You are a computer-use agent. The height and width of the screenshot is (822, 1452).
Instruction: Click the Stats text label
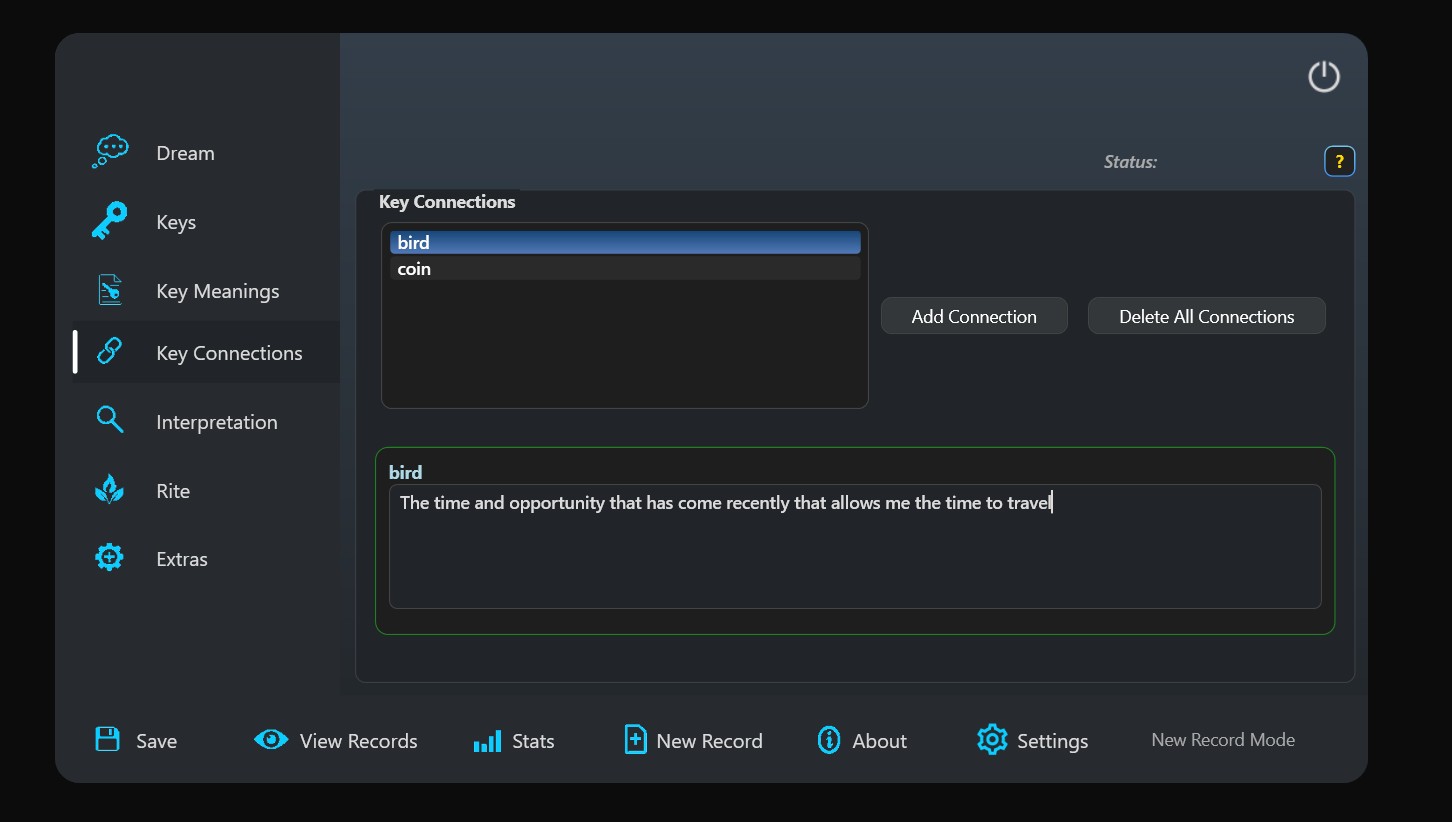(533, 741)
